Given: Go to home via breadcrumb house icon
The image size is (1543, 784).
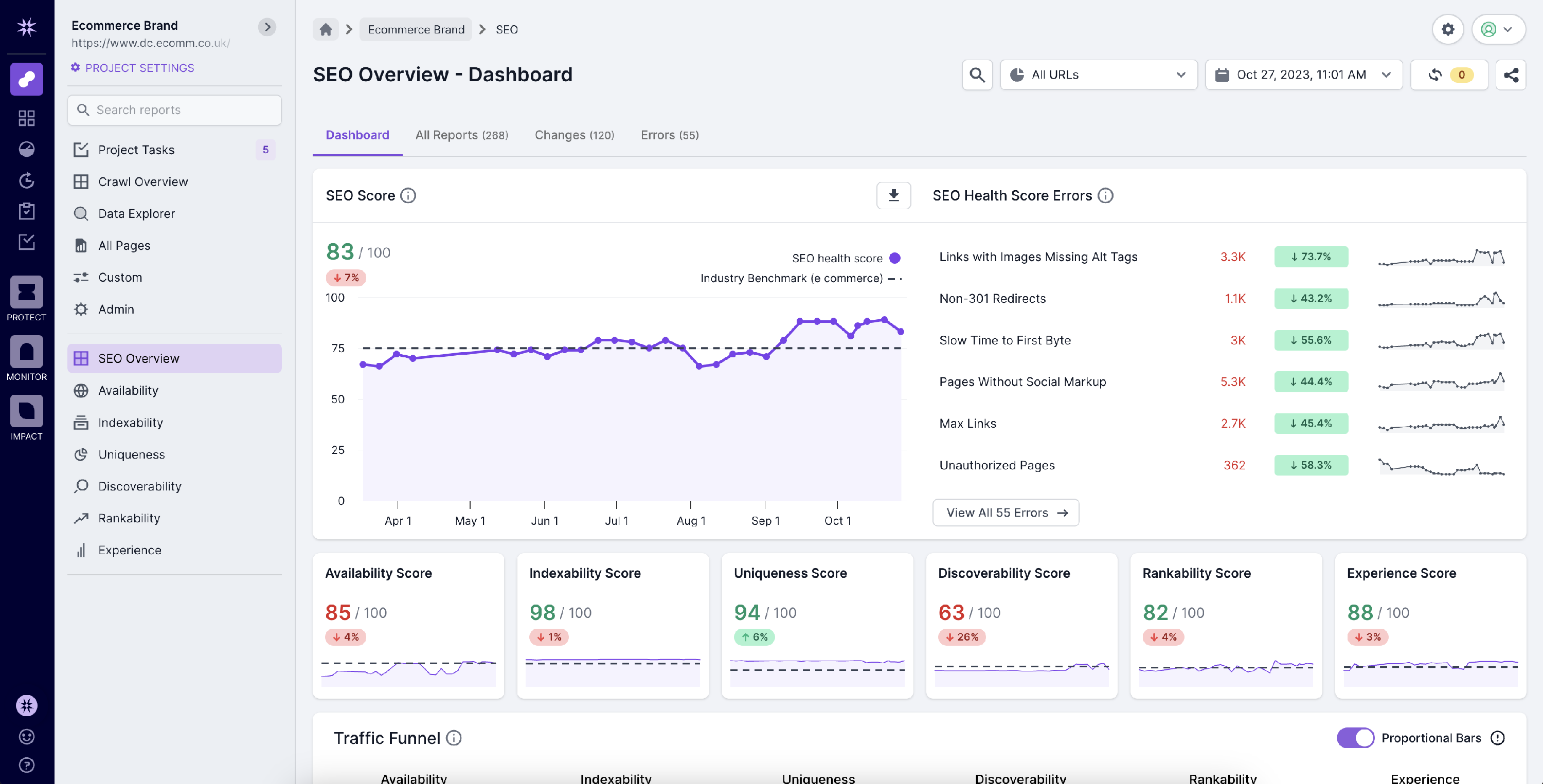Looking at the screenshot, I should 325,29.
